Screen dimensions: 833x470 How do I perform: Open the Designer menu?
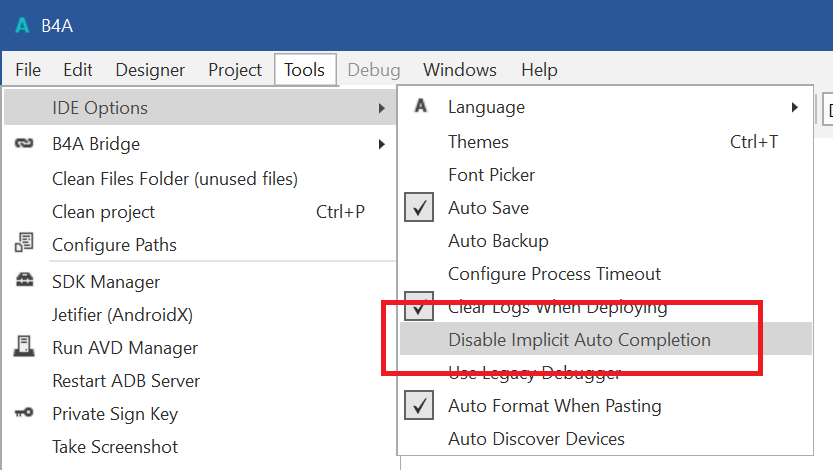point(150,70)
